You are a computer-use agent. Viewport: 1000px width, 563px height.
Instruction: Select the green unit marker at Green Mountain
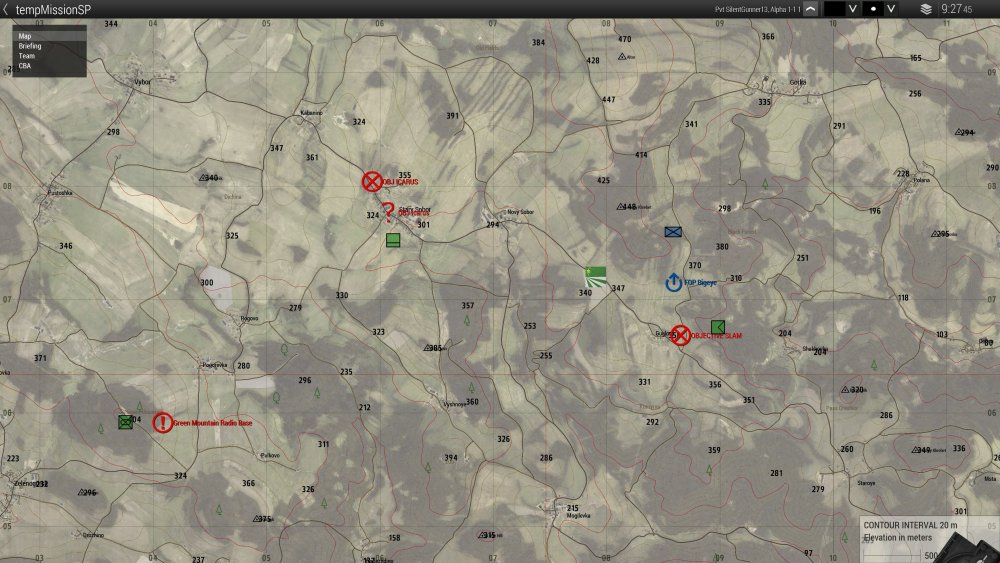tap(125, 422)
